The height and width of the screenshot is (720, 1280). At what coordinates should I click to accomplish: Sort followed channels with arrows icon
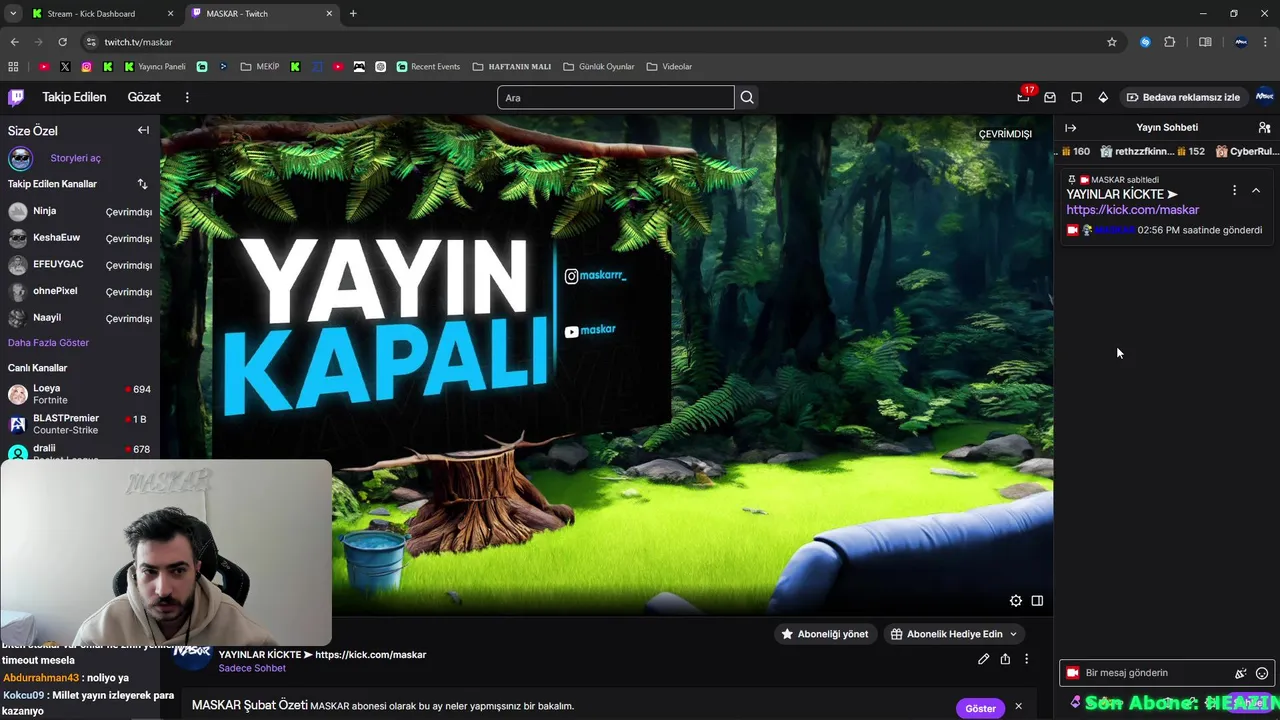click(142, 184)
